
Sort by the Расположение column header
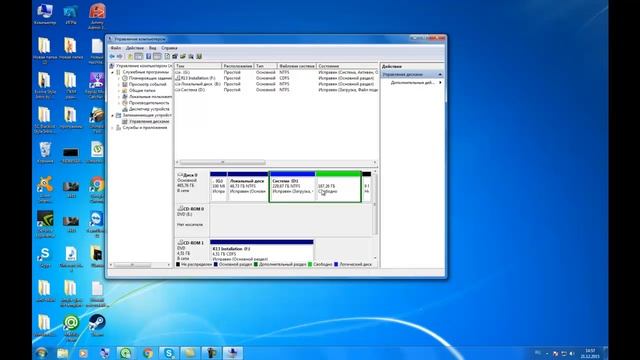click(238, 66)
